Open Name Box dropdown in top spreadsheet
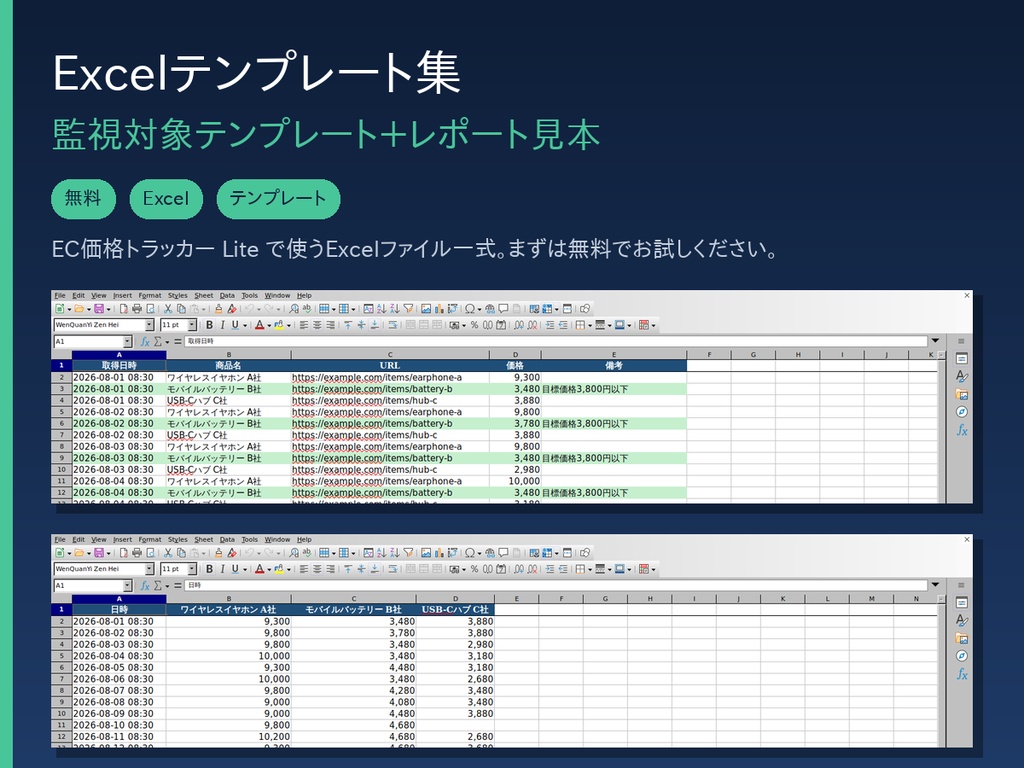1024x768 pixels. pos(127,342)
